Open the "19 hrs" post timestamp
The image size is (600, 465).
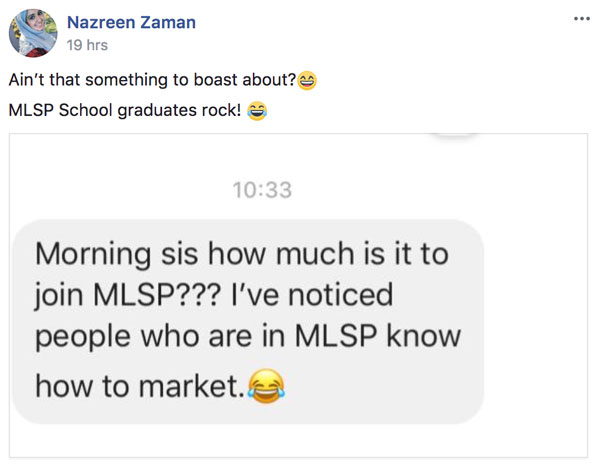(x=87, y=45)
